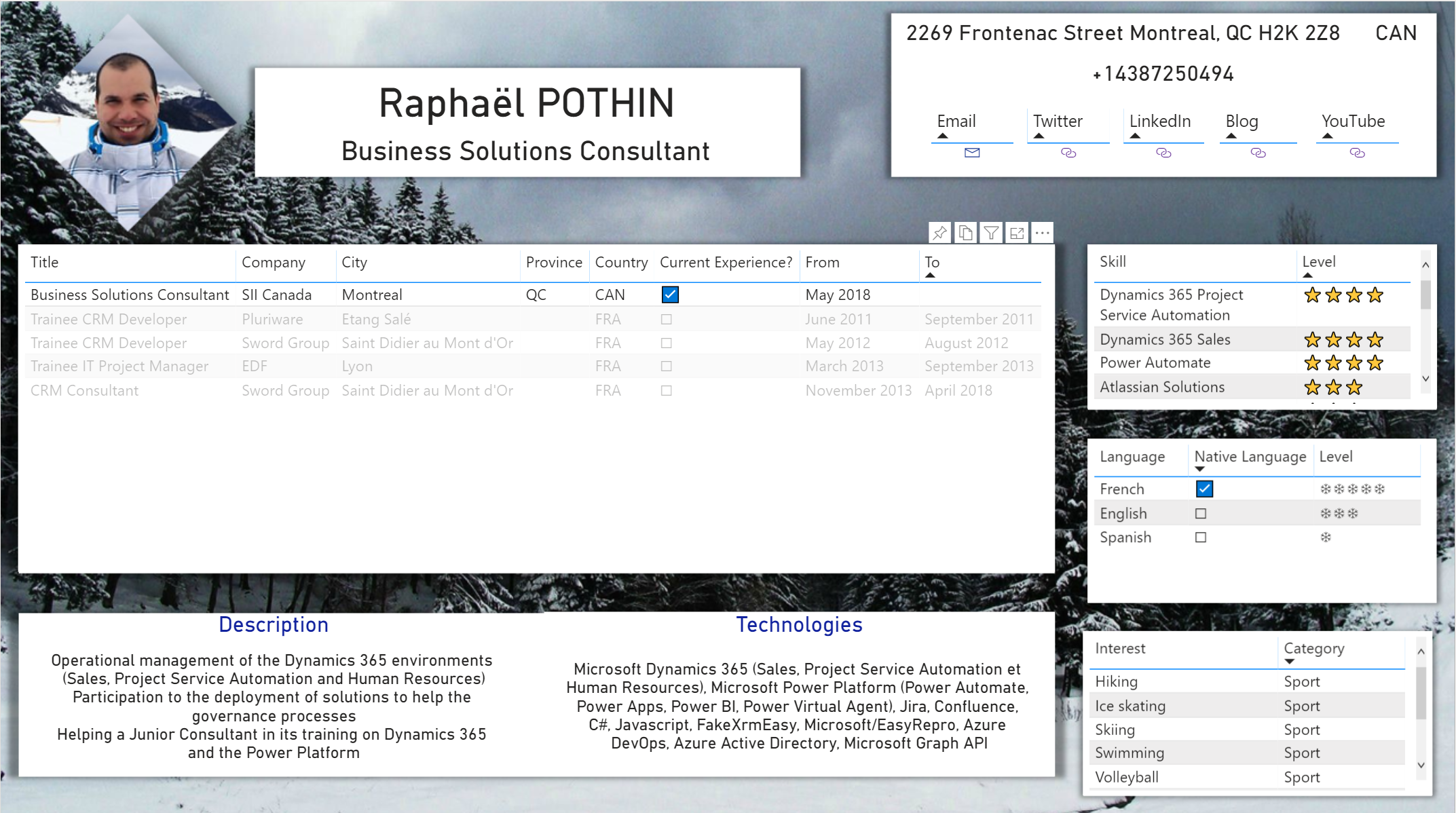
Task: Sort contact links by Twitter header
Action: point(1058,121)
